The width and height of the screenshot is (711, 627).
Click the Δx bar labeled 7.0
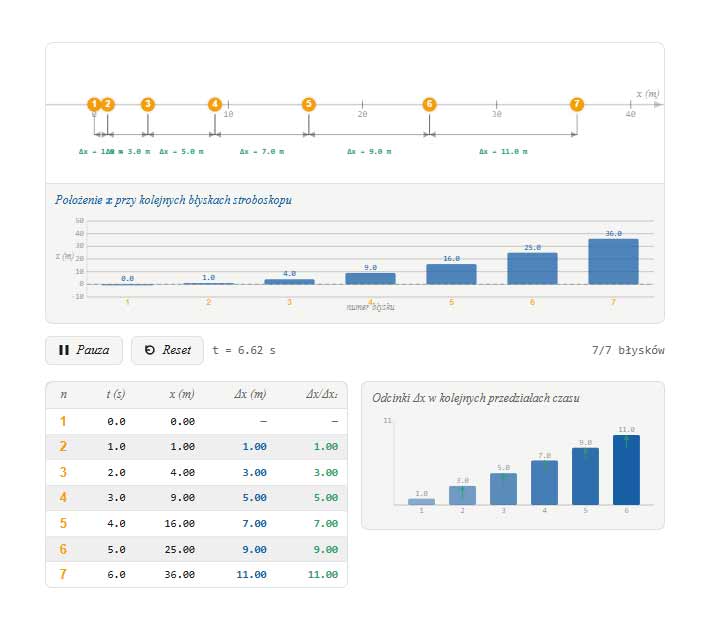(544, 482)
